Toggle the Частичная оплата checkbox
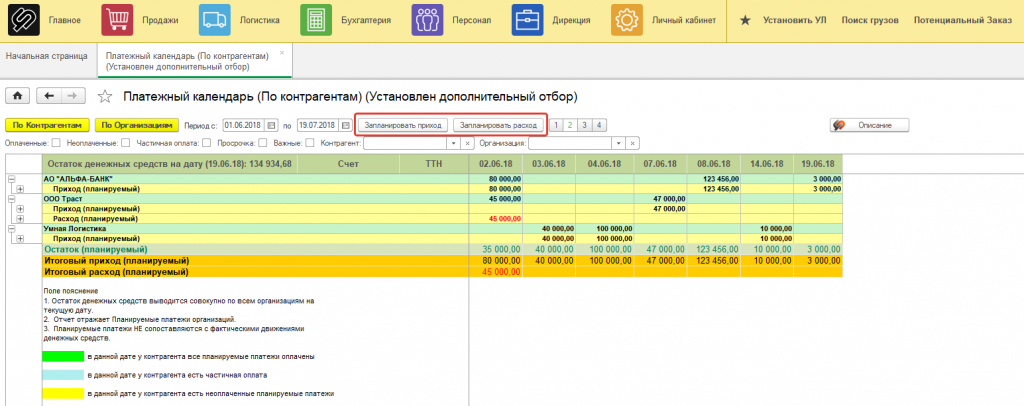 [x=206, y=143]
